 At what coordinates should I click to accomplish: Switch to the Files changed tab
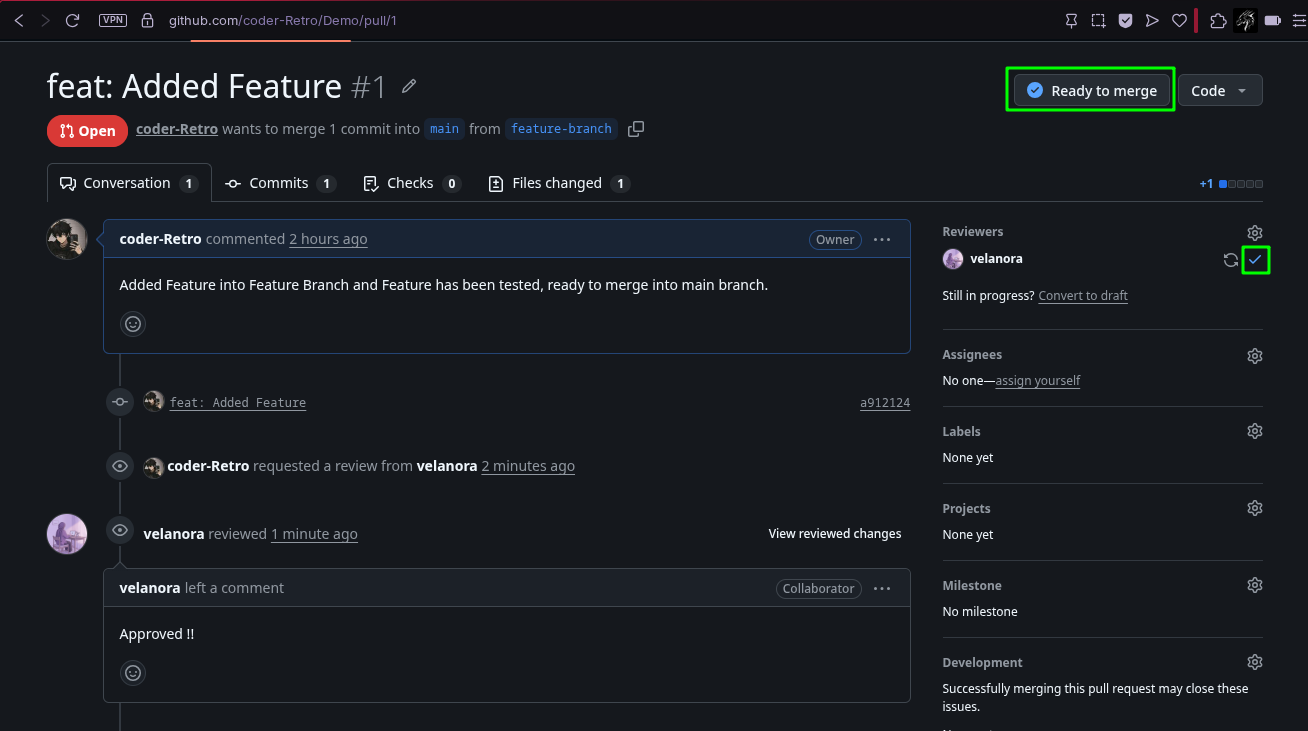559,183
